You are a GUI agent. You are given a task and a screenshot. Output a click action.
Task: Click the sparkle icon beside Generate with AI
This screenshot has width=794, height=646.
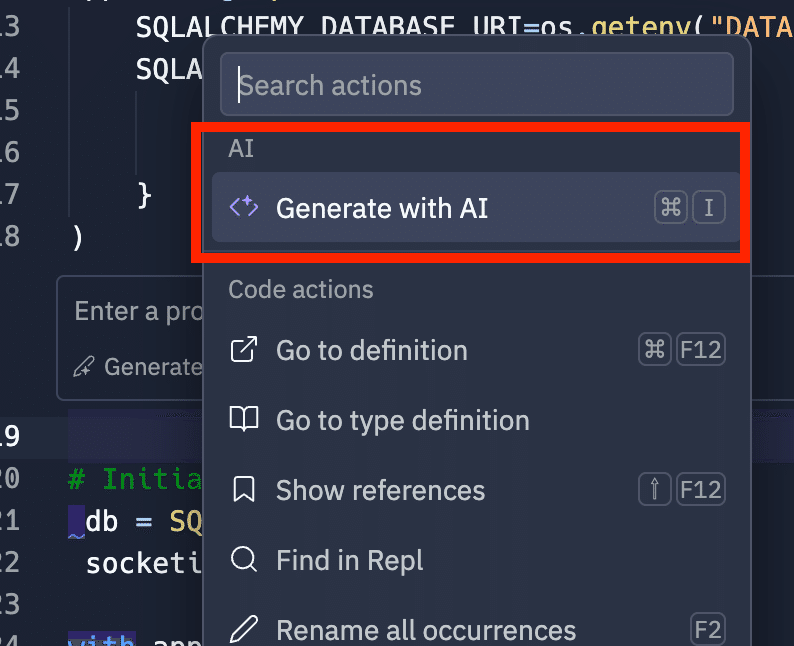point(244,207)
